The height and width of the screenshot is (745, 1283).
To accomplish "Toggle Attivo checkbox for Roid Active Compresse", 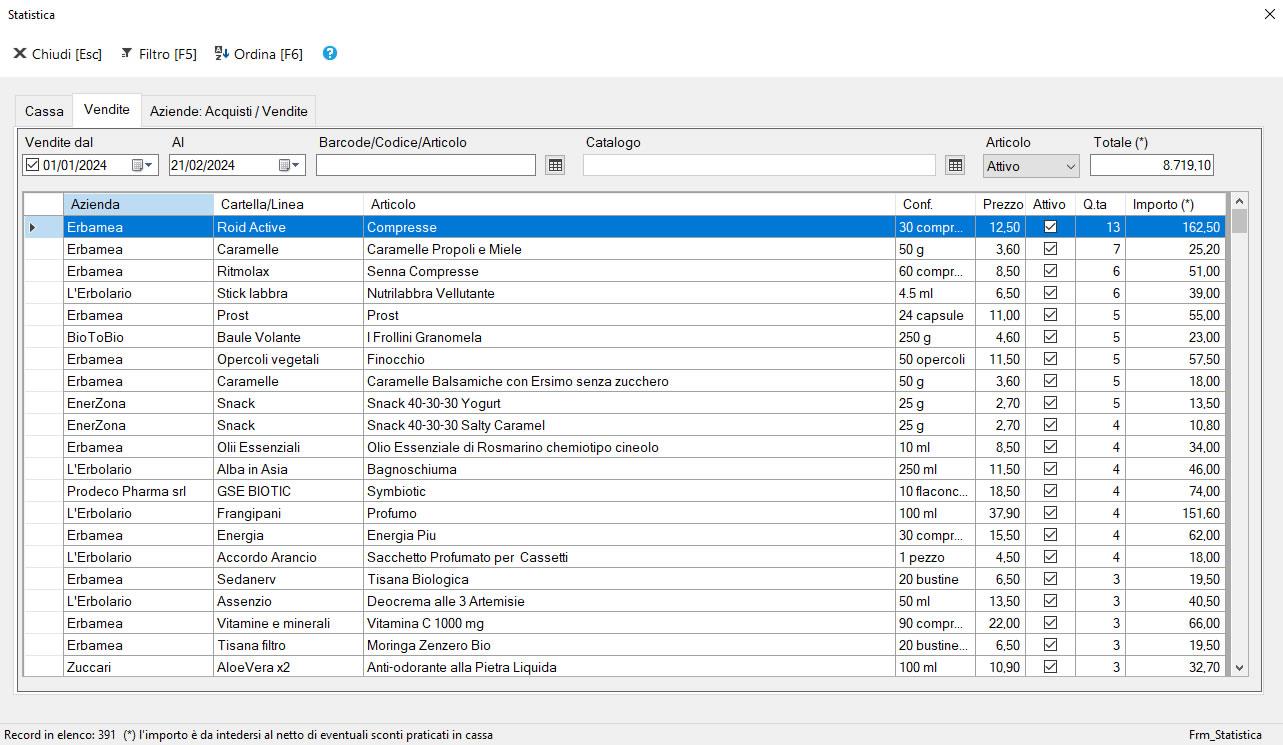I will (x=1050, y=227).
